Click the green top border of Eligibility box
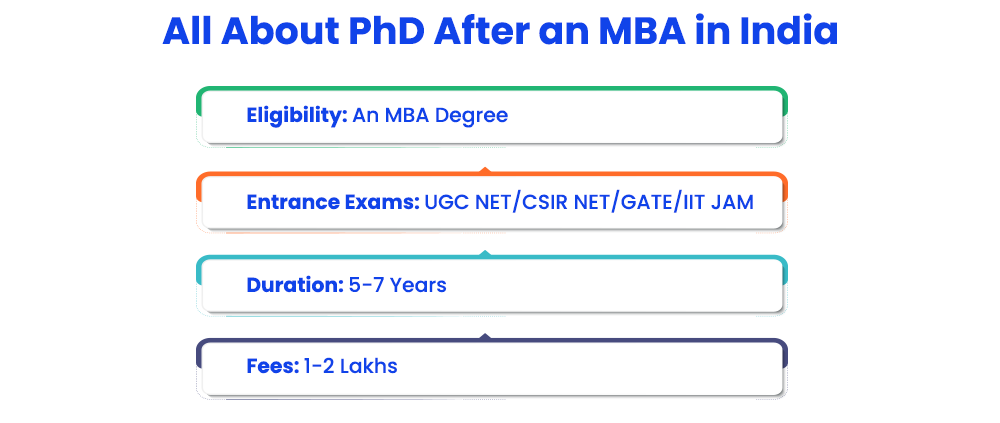The height and width of the screenshot is (423, 1000). pyautogui.click(x=492, y=89)
